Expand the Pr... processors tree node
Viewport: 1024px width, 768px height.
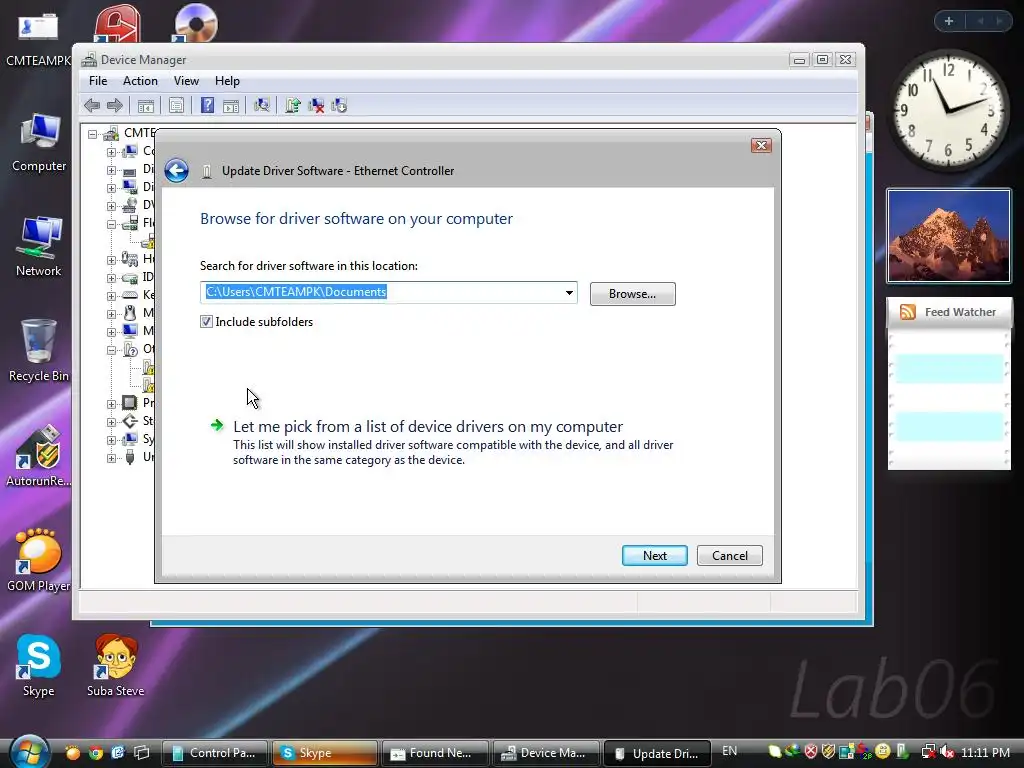click(x=112, y=404)
